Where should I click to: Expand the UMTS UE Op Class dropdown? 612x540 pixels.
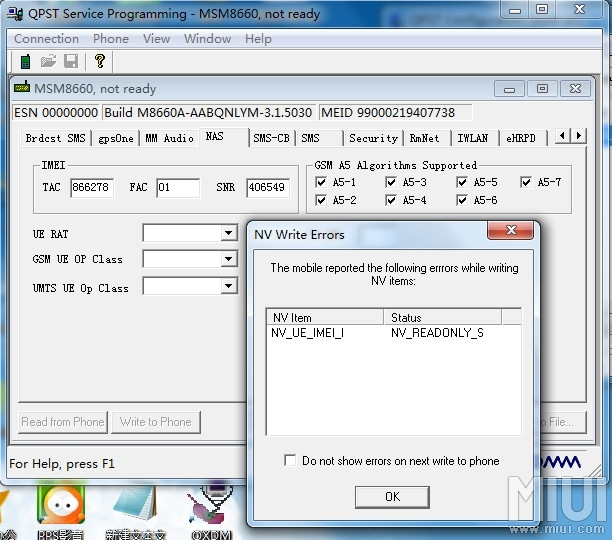229,286
